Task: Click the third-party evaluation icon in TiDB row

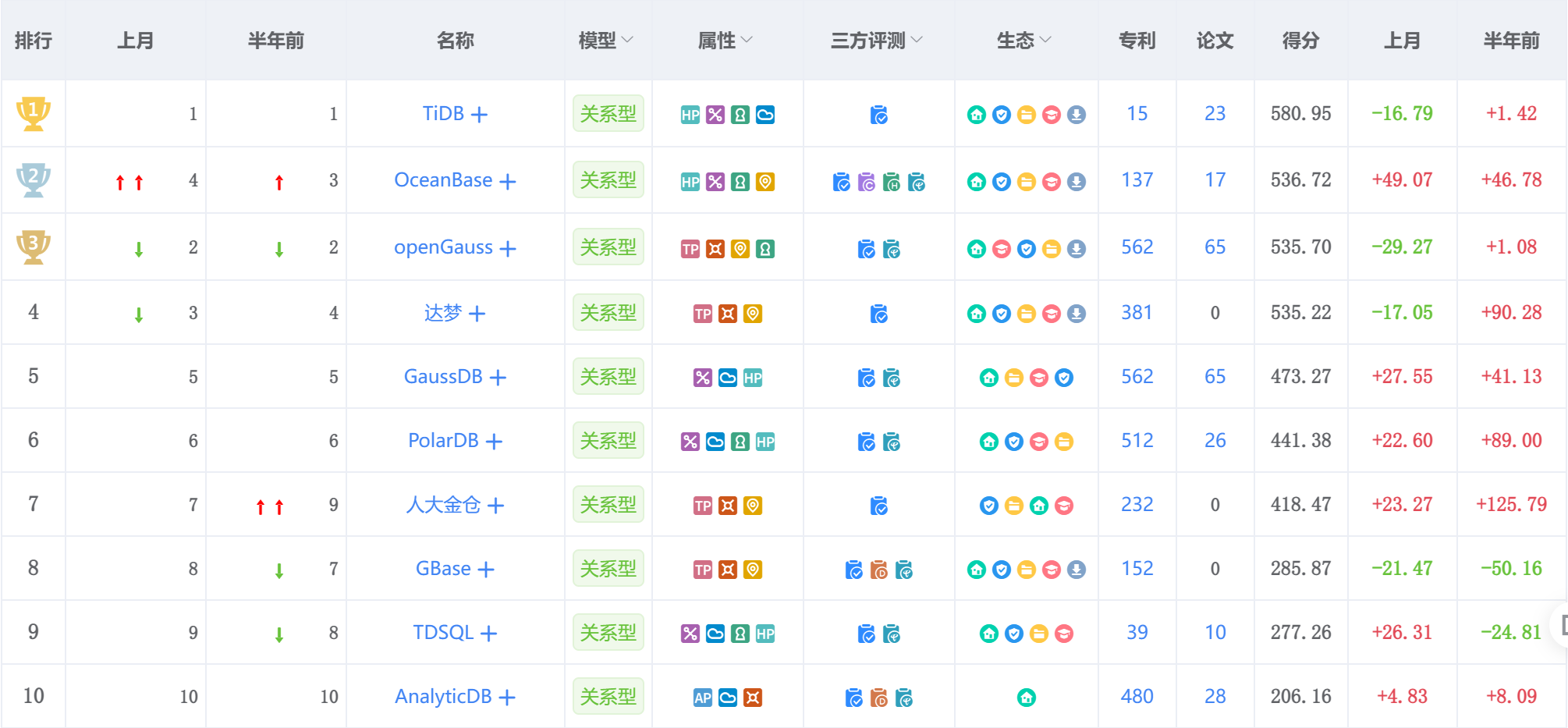Action: click(879, 115)
